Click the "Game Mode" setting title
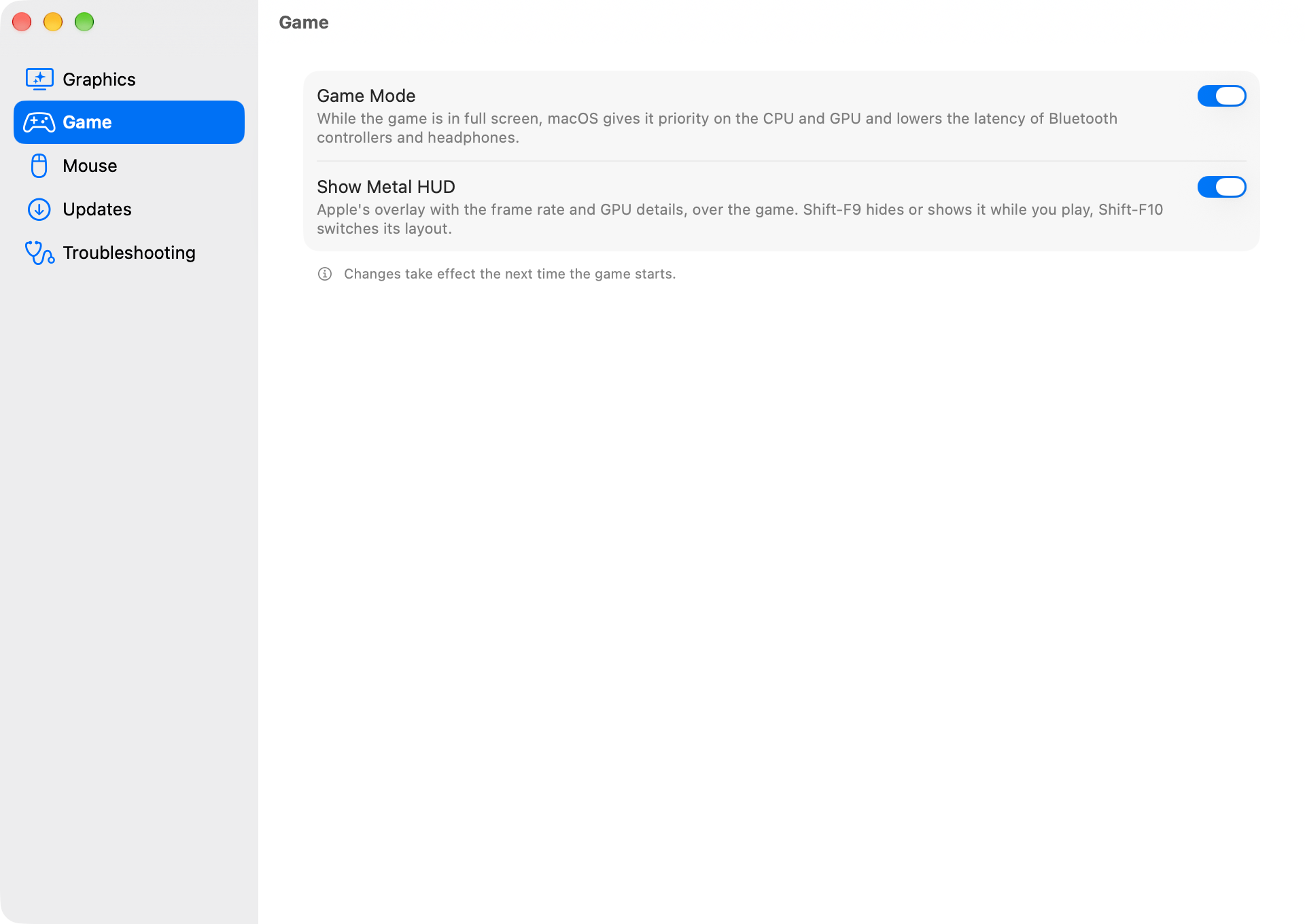 (366, 96)
